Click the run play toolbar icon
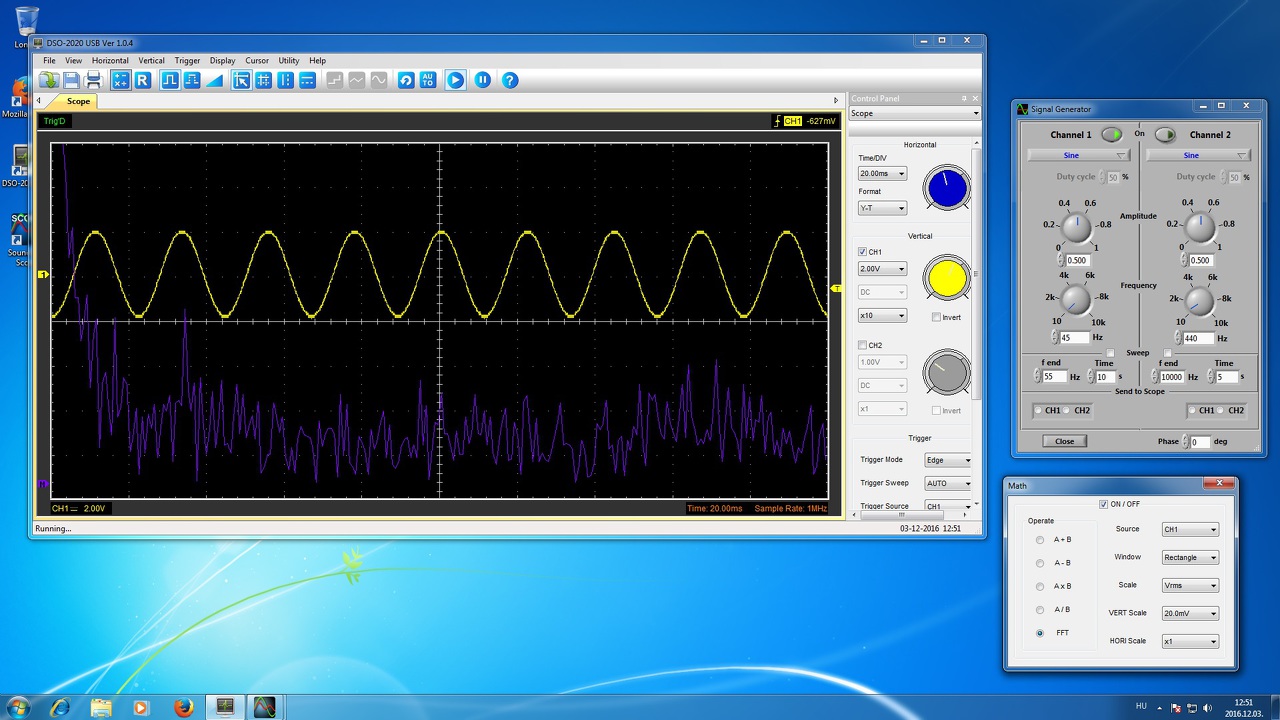Viewport: 1280px width, 720px height. (455, 80)
